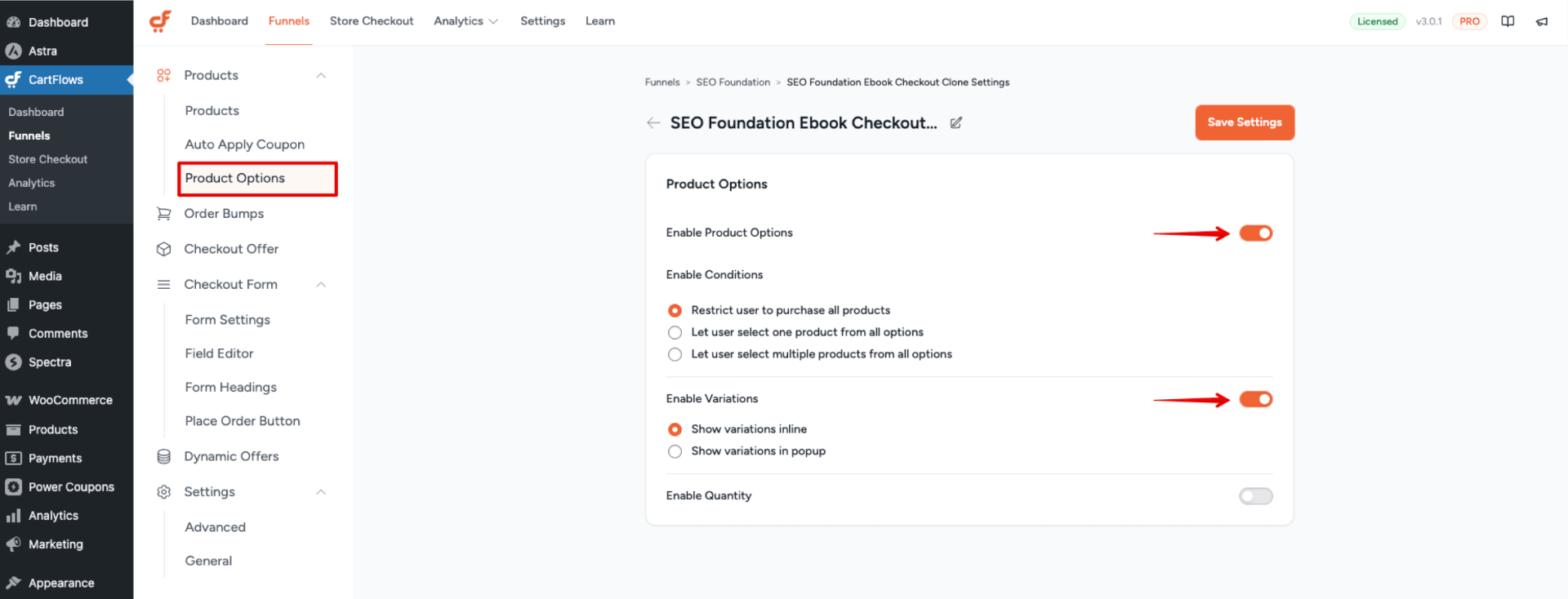Open General settings item

pos(208,561)
